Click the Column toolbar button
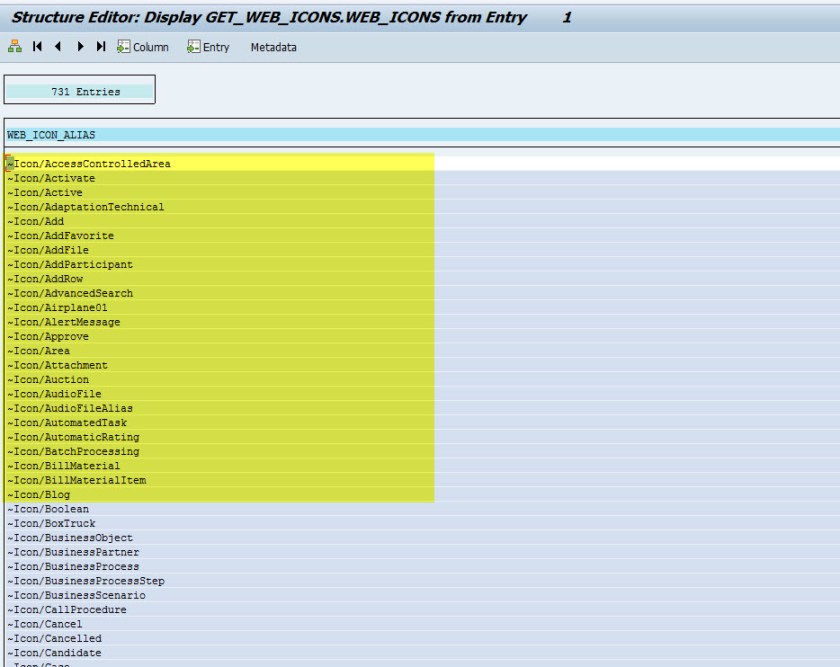The height and width of the screenshot is (667, 840). (x=143, y=47)
